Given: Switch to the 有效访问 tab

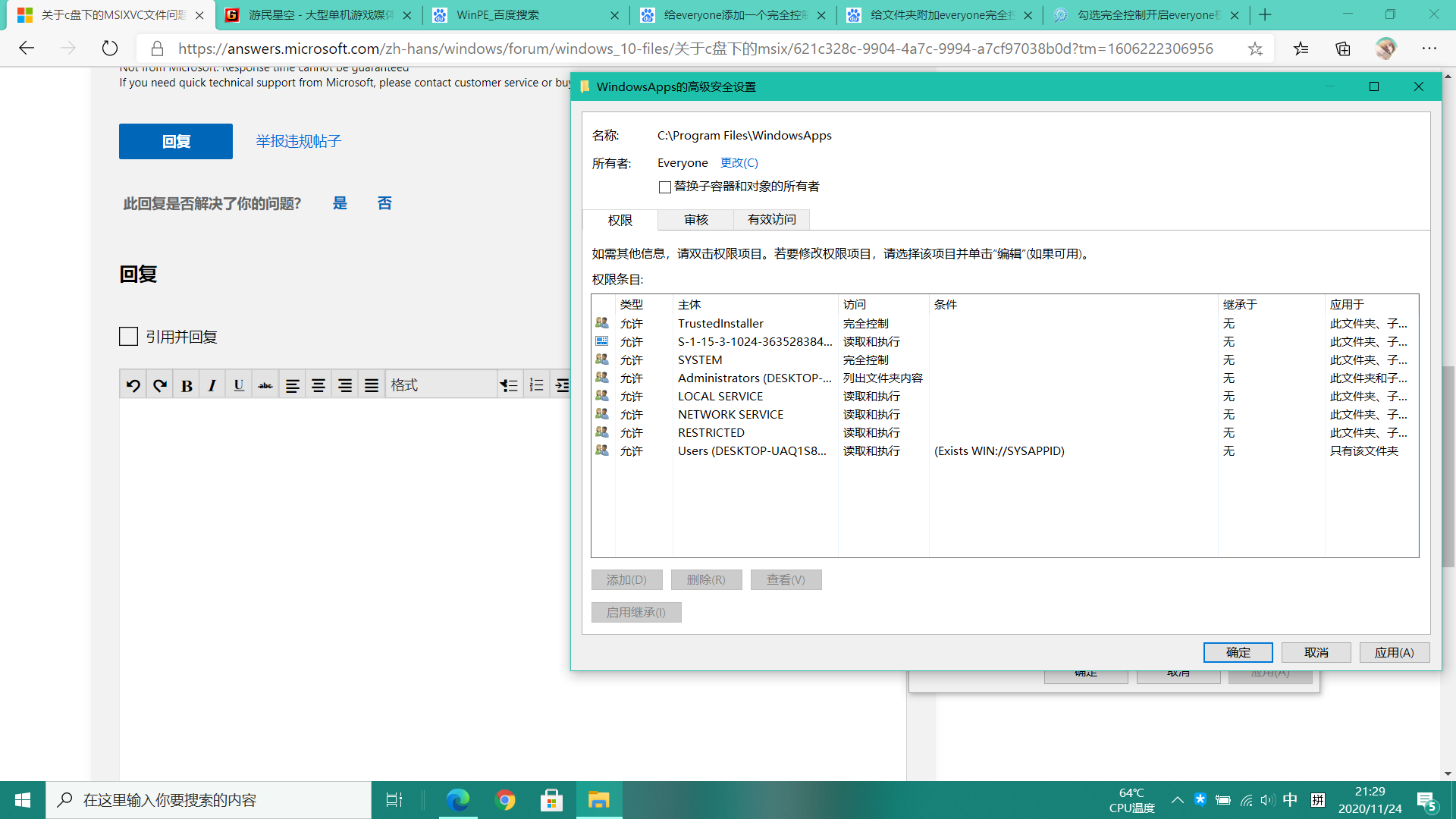Looking at the screenshot, I should 771,220.
